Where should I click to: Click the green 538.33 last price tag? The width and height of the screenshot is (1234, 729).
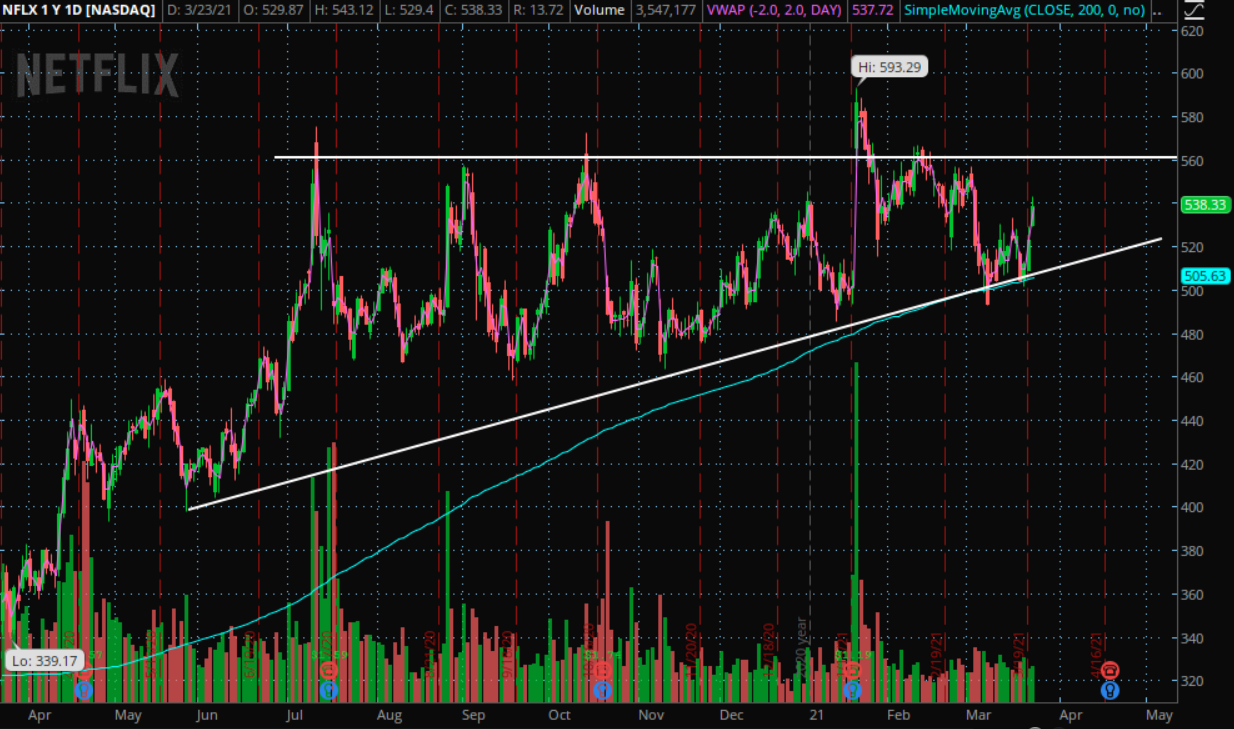point(1204,204)
